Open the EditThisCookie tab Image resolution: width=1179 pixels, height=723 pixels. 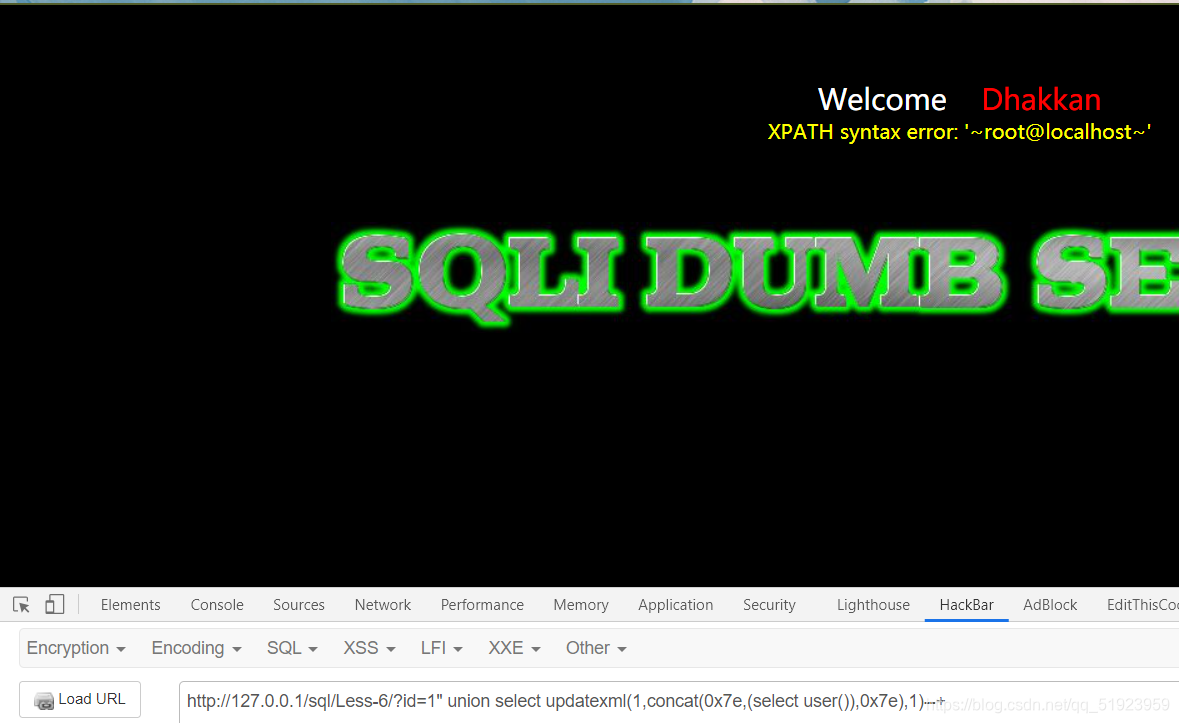click(1142, 605)
